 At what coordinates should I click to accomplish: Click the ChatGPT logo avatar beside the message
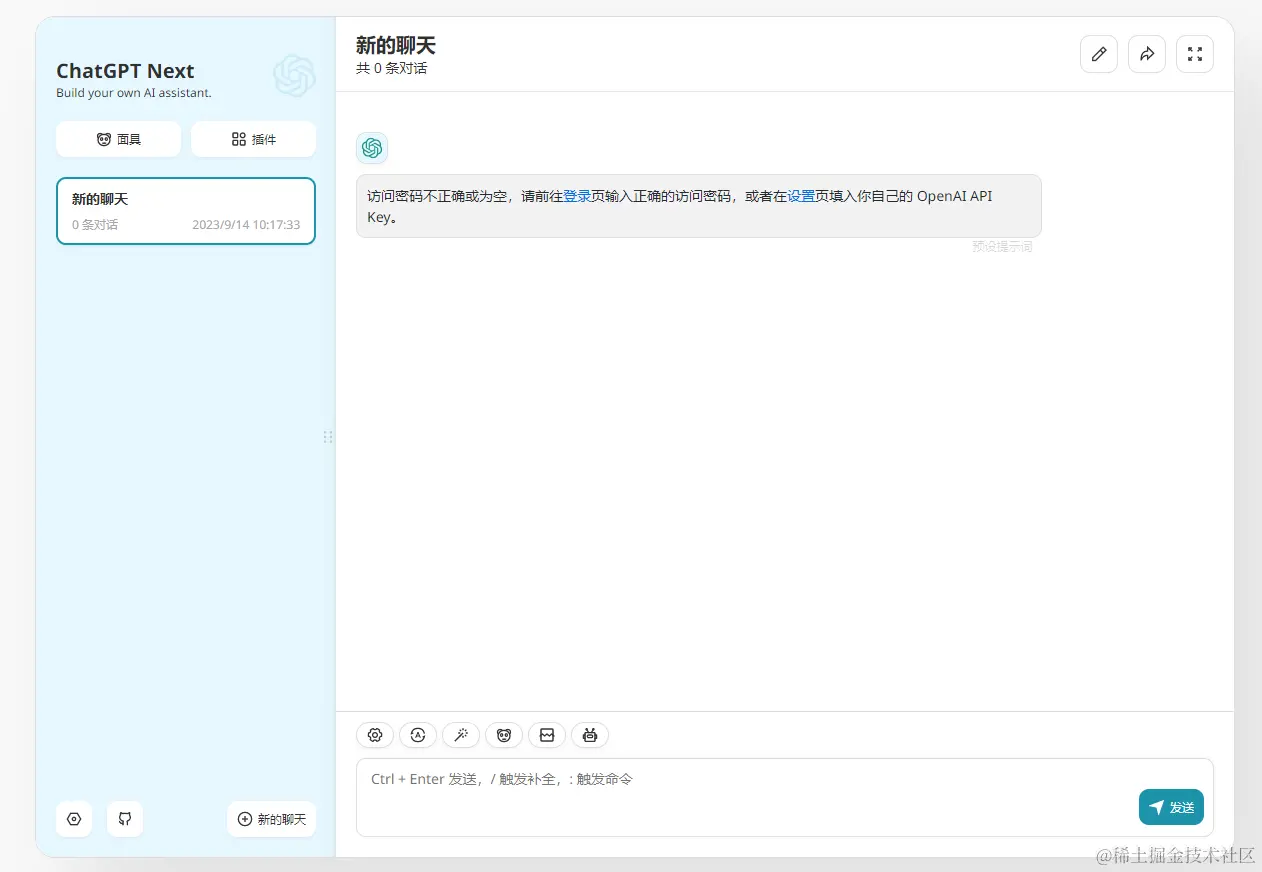(371, 147)
